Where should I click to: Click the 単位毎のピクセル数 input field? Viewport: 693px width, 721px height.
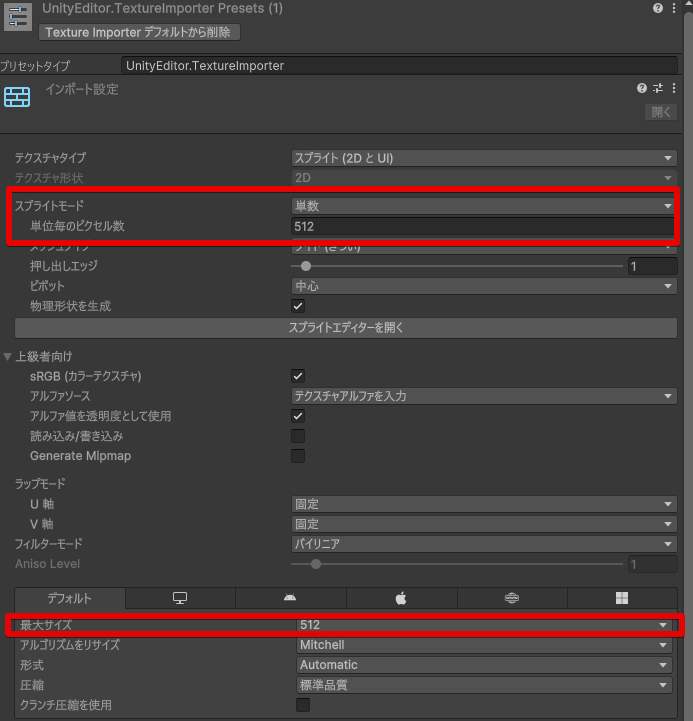click(482, 226)
